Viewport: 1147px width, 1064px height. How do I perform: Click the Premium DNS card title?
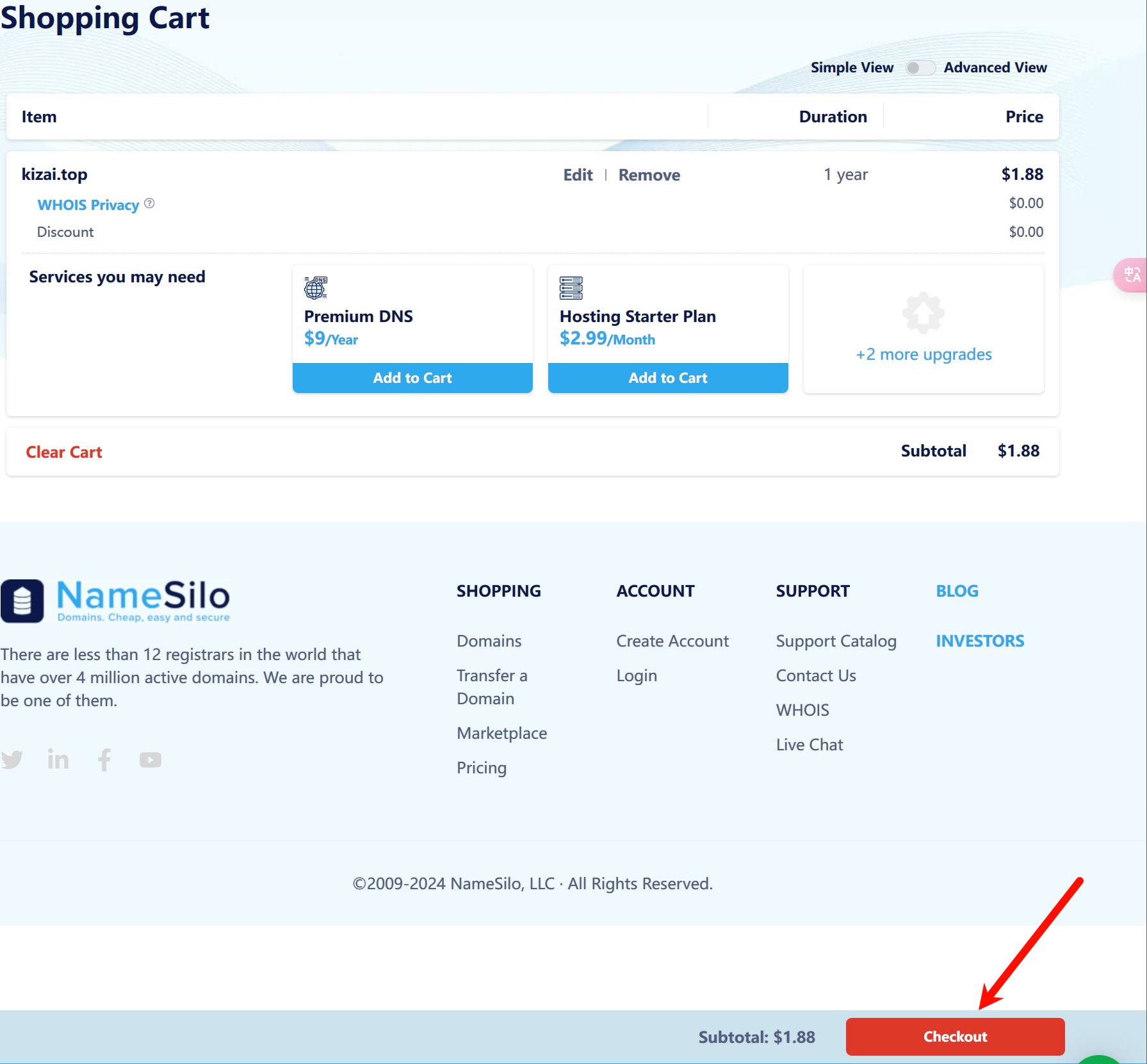tap(358, 316)
